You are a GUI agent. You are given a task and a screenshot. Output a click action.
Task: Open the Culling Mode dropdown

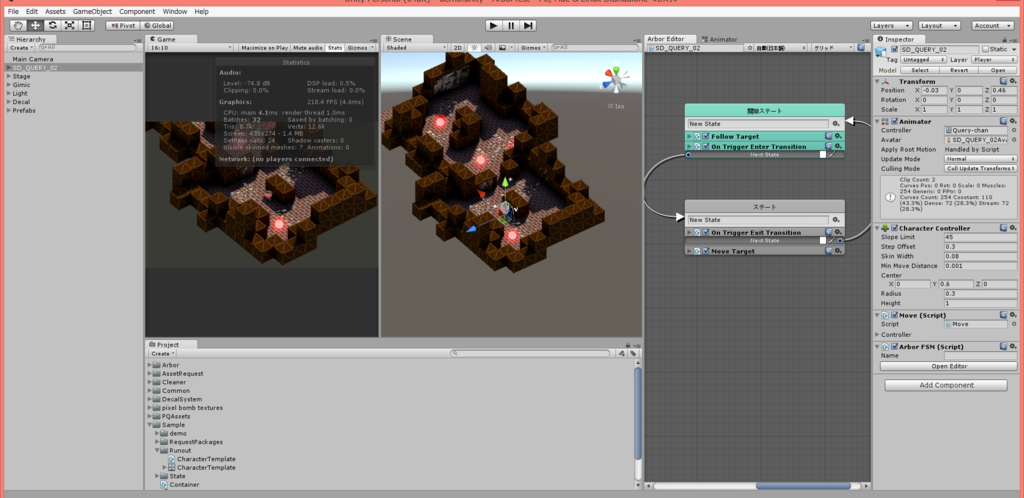point(981,168)
